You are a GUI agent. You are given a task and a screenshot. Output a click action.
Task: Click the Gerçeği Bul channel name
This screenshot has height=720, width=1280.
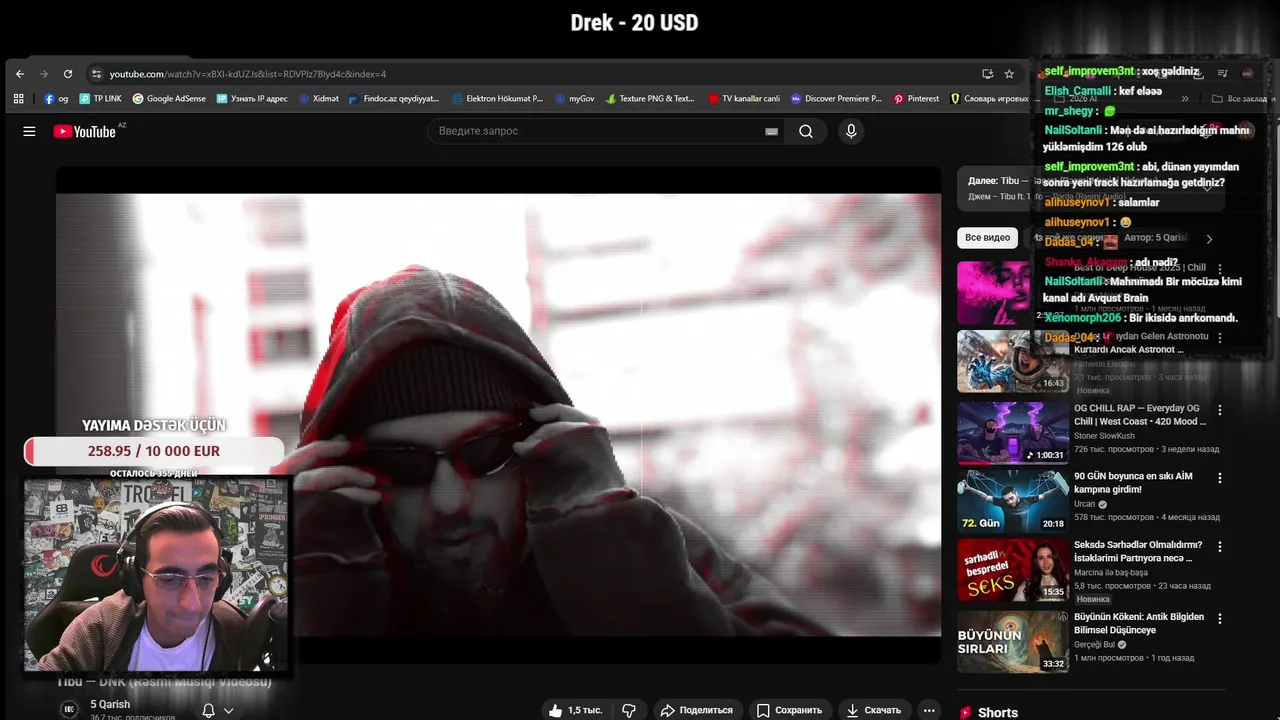click(x=1094, y=645)
